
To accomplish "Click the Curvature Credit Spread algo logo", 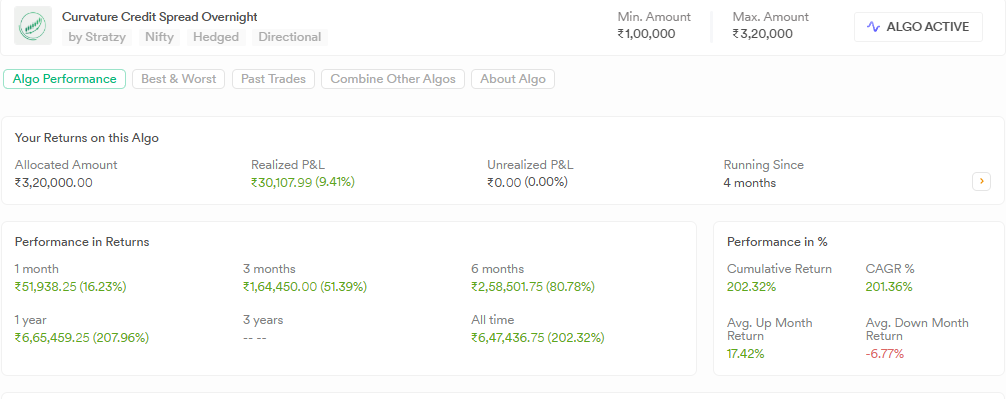I will pyautogui.click(x=33, y=26).
